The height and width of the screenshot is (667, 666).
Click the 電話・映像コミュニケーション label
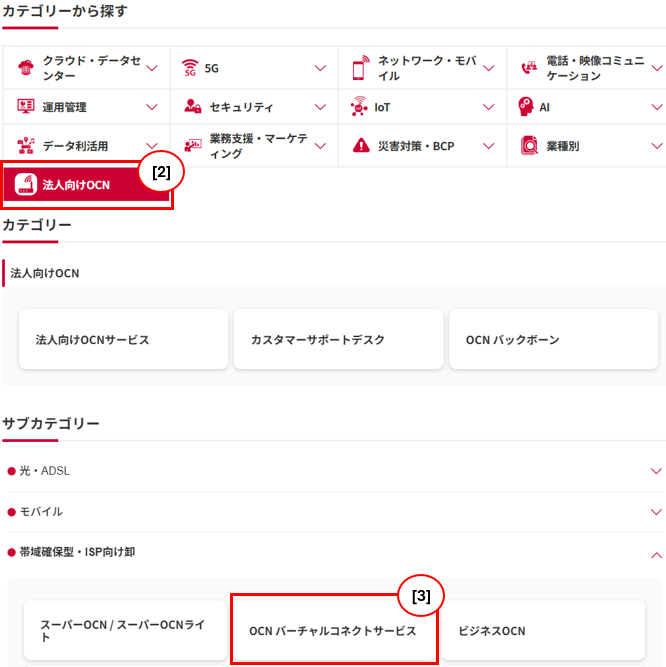595,68
